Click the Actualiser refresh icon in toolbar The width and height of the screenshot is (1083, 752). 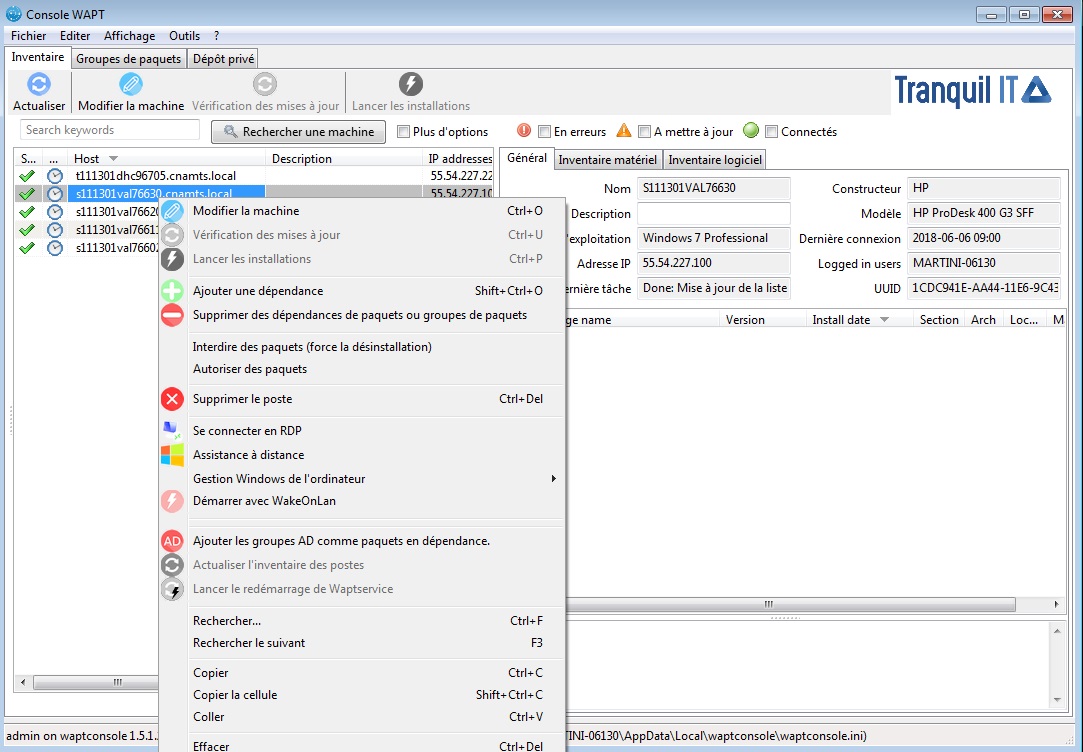coord(38,85)
